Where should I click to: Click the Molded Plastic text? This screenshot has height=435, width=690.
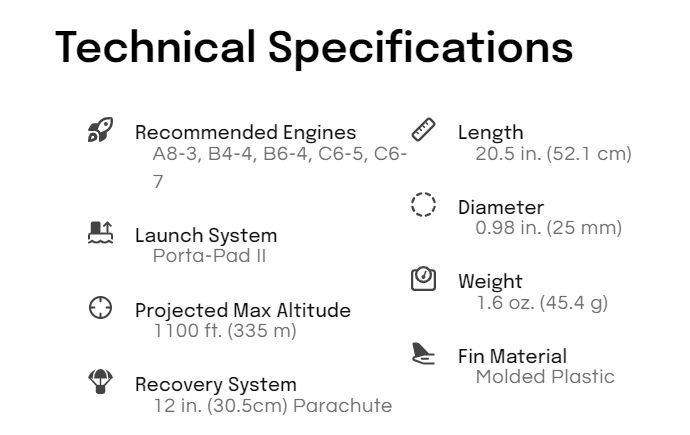[x=545, y=377]
